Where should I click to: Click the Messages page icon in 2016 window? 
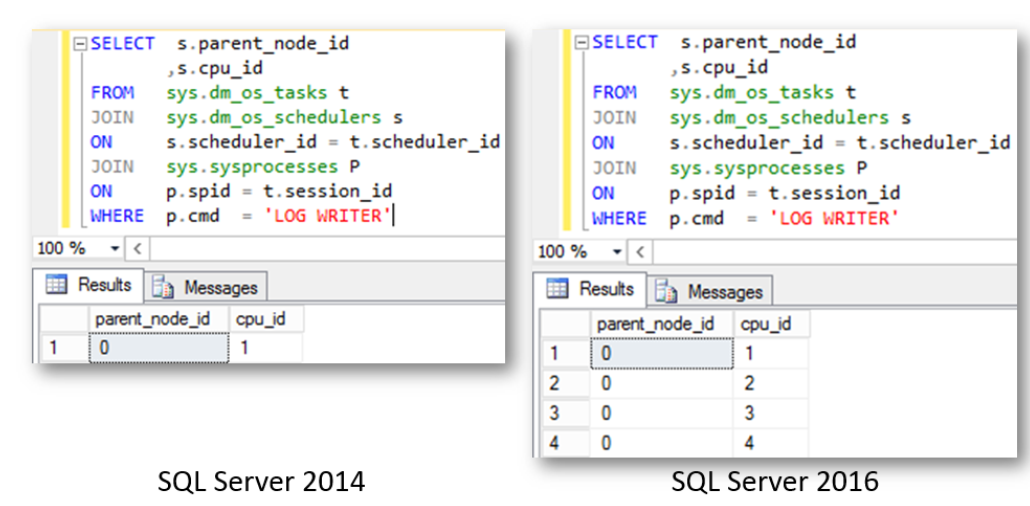[x=665, y=292]
